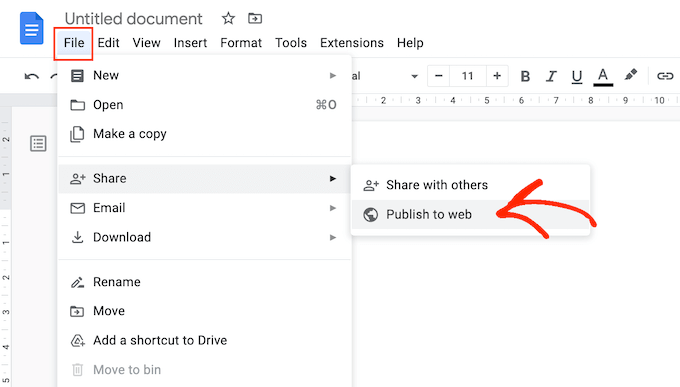The height and width of the screenshot is (387, 680).
Task: Click the pencil icon beside Rename
Action: (x=78, y=282)
